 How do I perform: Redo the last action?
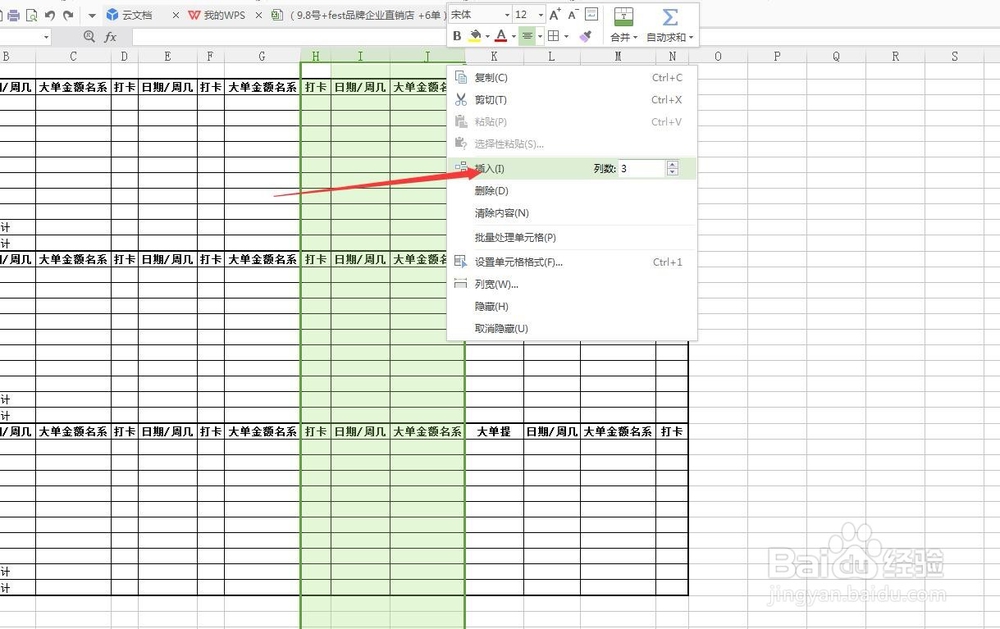[68, 15]
